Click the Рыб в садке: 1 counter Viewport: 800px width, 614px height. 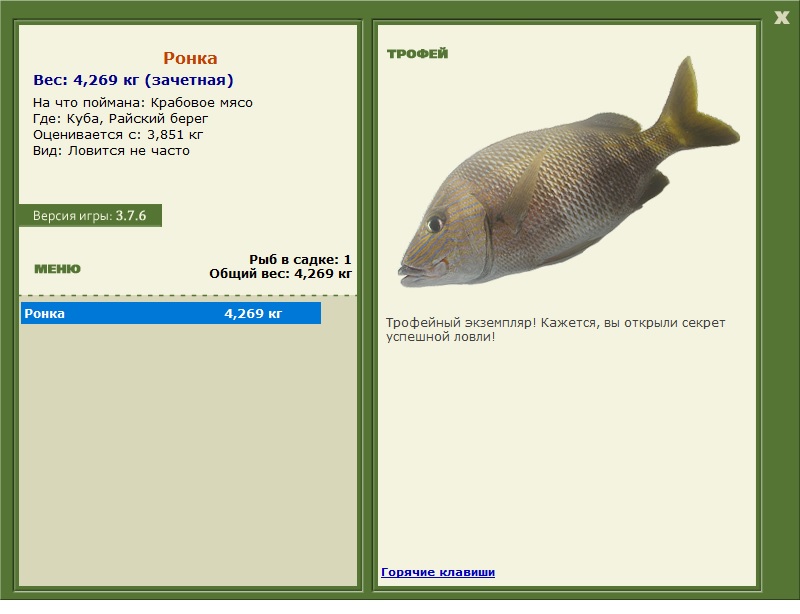[x=300, y=259]
